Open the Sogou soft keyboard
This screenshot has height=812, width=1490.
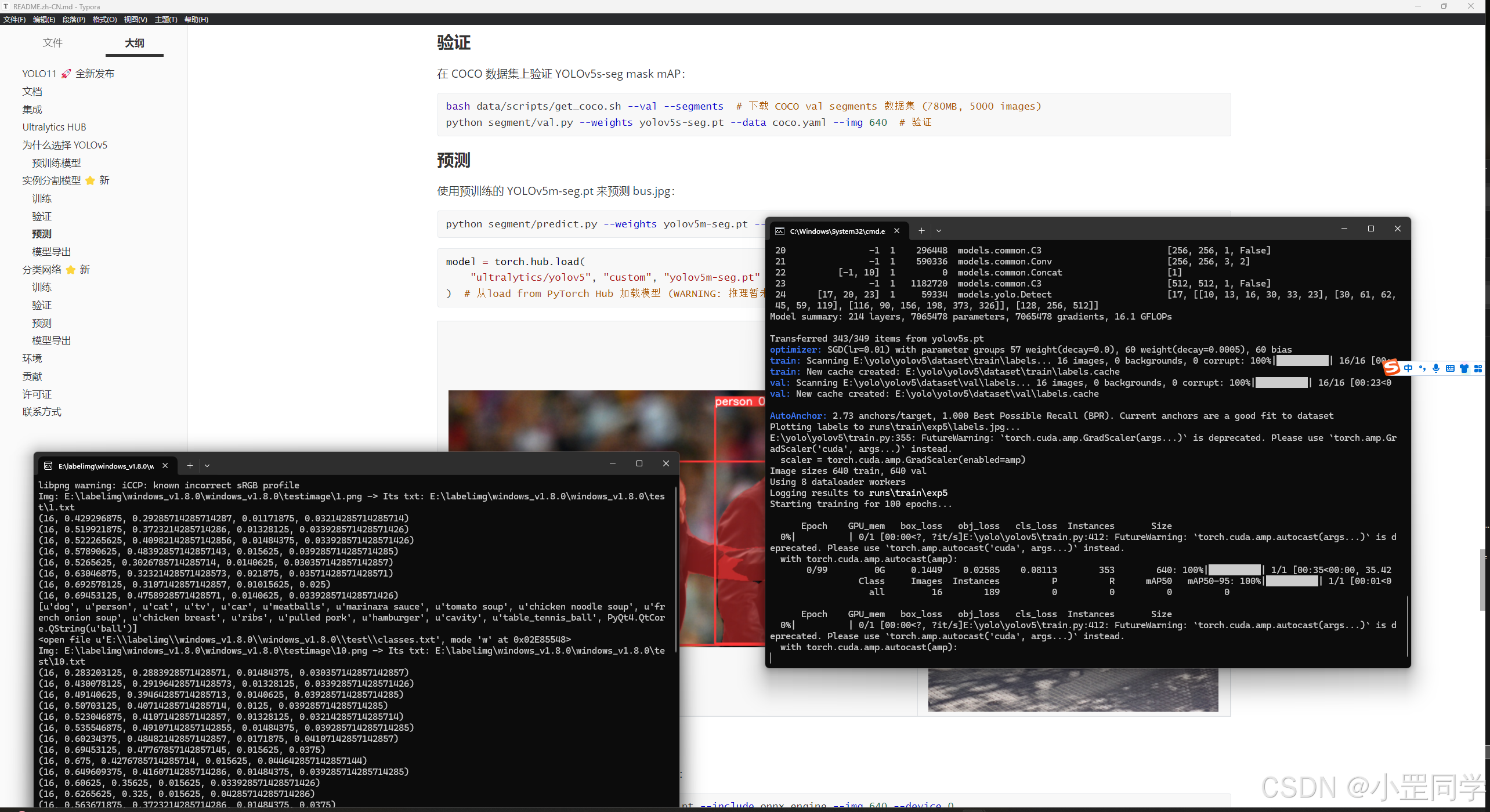(x=1450, y=368)
